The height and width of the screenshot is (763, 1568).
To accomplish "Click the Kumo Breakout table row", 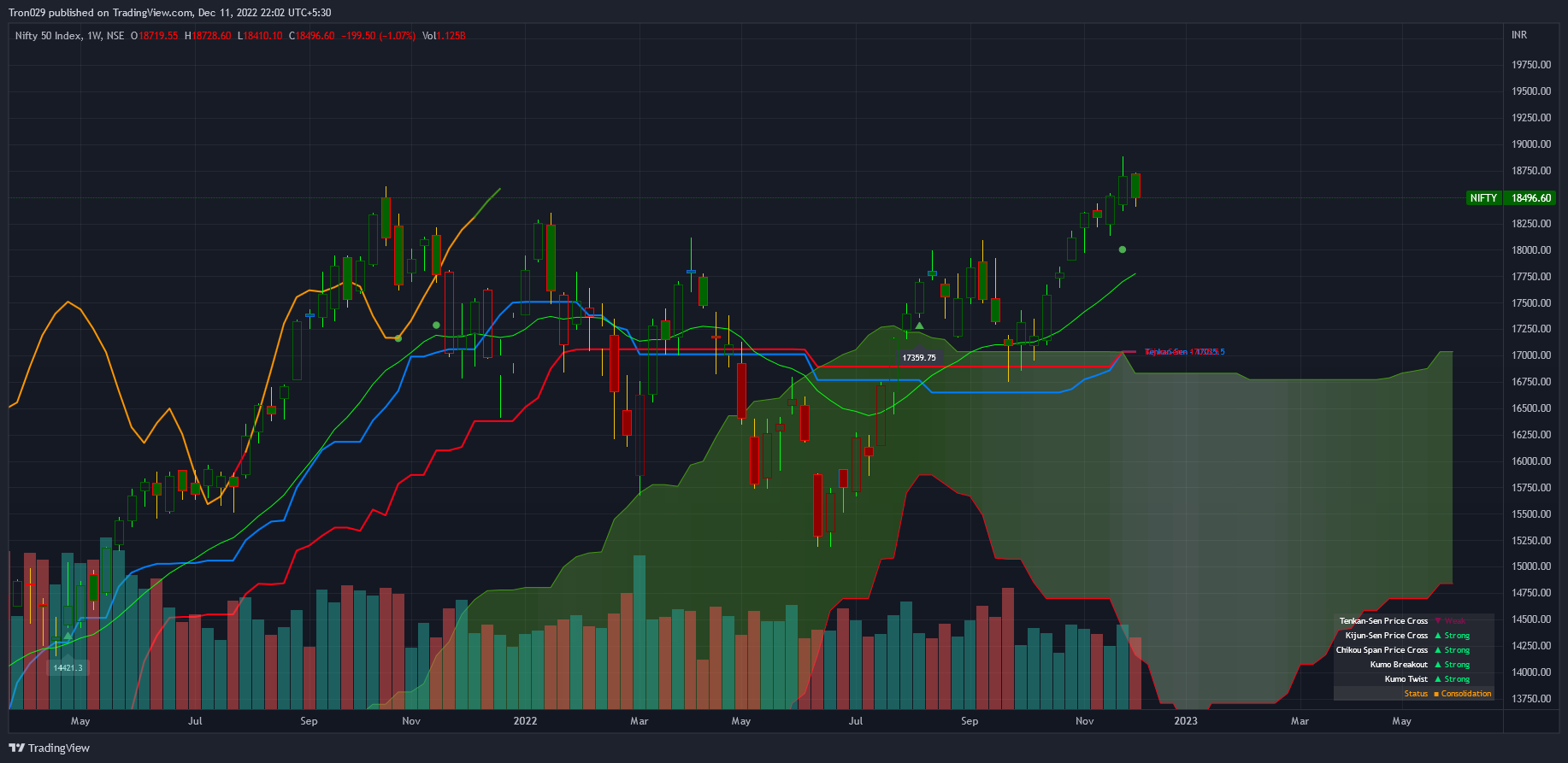I will [1414, 665].
